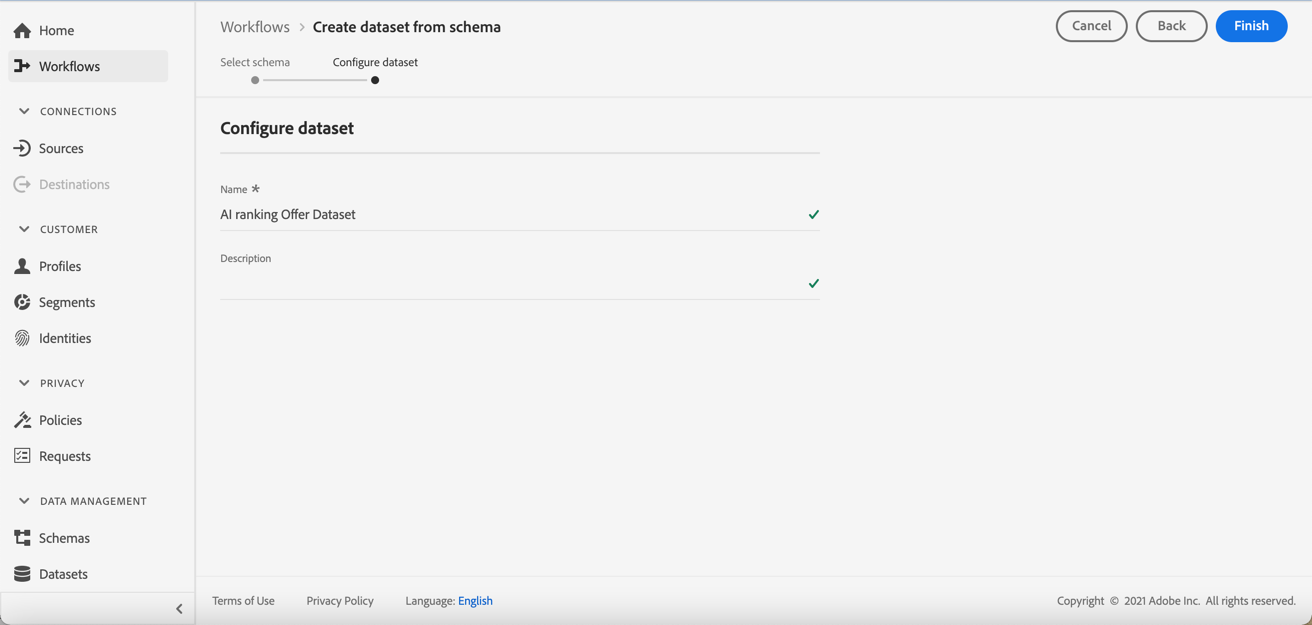Screen dimensions: 1312x625
Task: Open Profiles via its person icon
Action: click(x=22, y=267)
